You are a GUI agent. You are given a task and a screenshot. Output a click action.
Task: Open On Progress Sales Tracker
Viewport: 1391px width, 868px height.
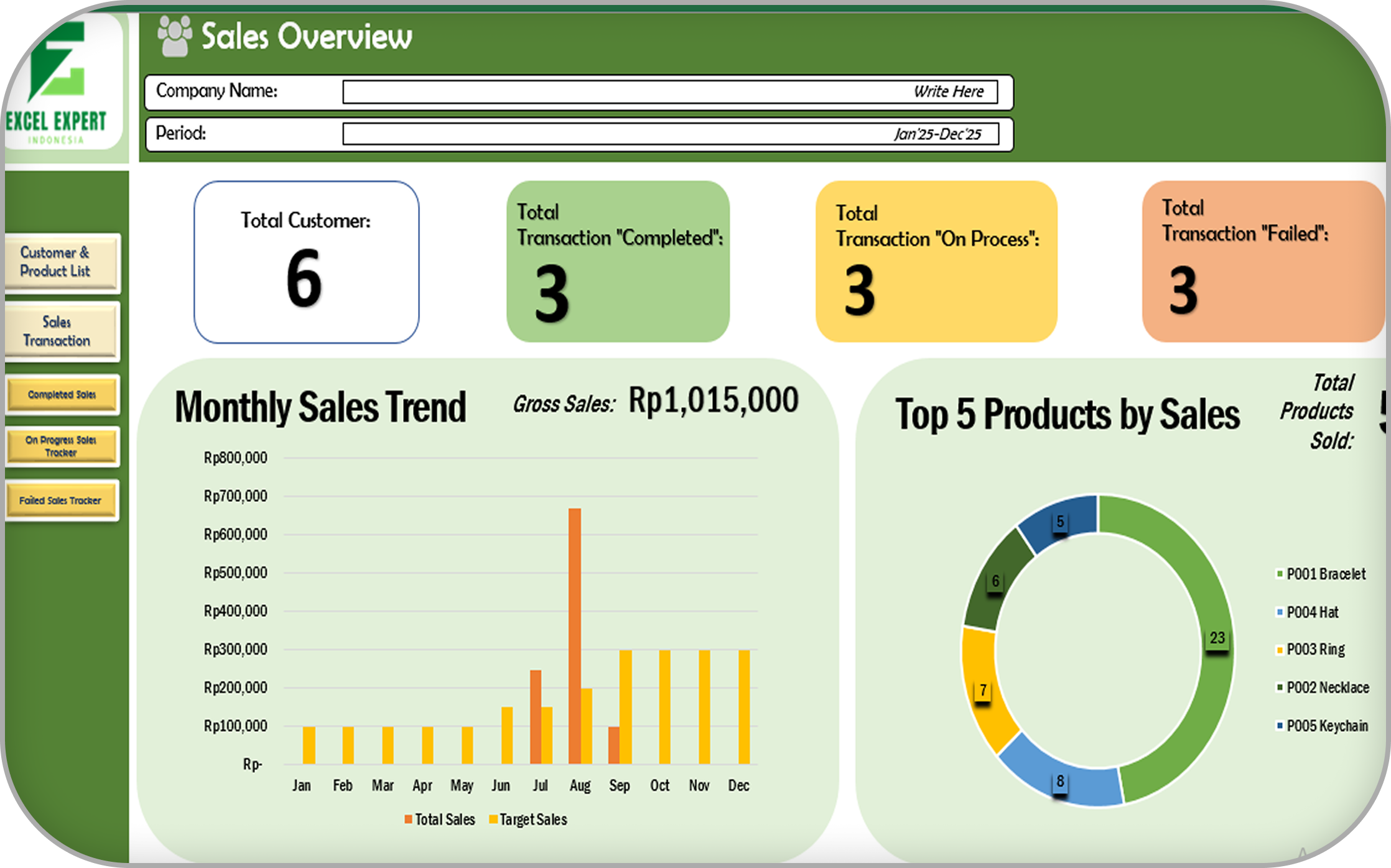pyautogui.click(x=62, y=446)
